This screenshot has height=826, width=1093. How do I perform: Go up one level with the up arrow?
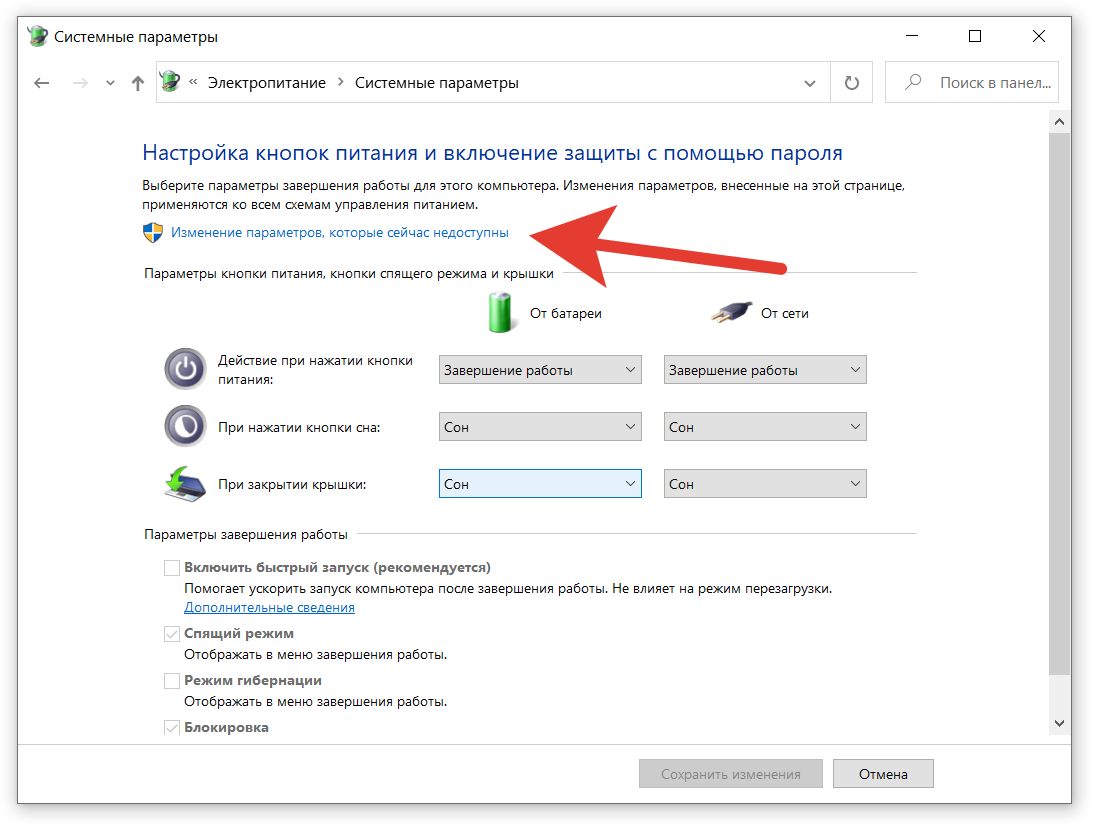pos(138,83)
